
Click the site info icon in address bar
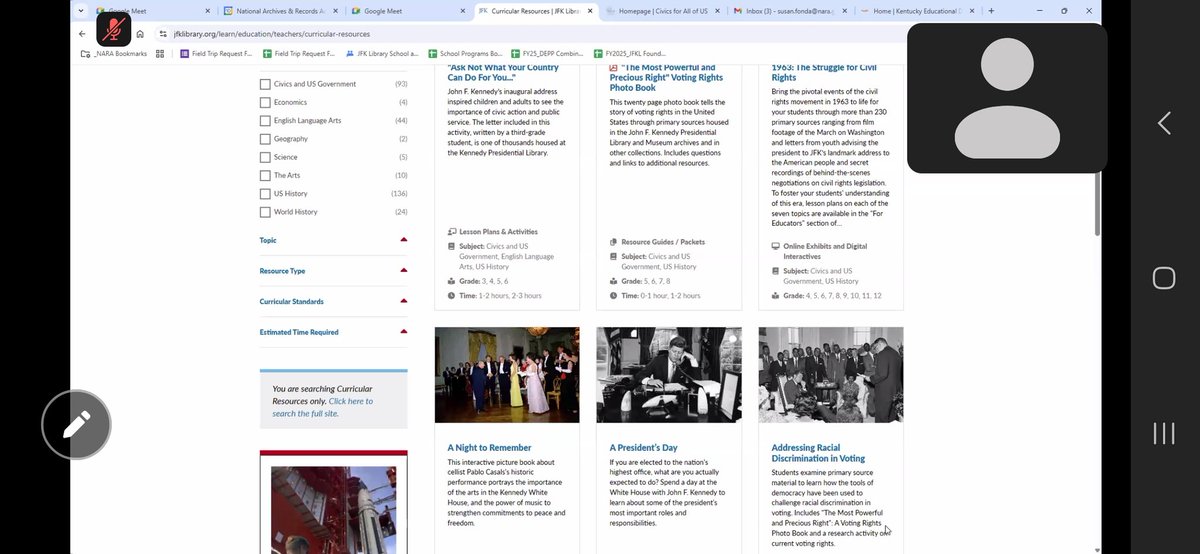click(162, 33)
